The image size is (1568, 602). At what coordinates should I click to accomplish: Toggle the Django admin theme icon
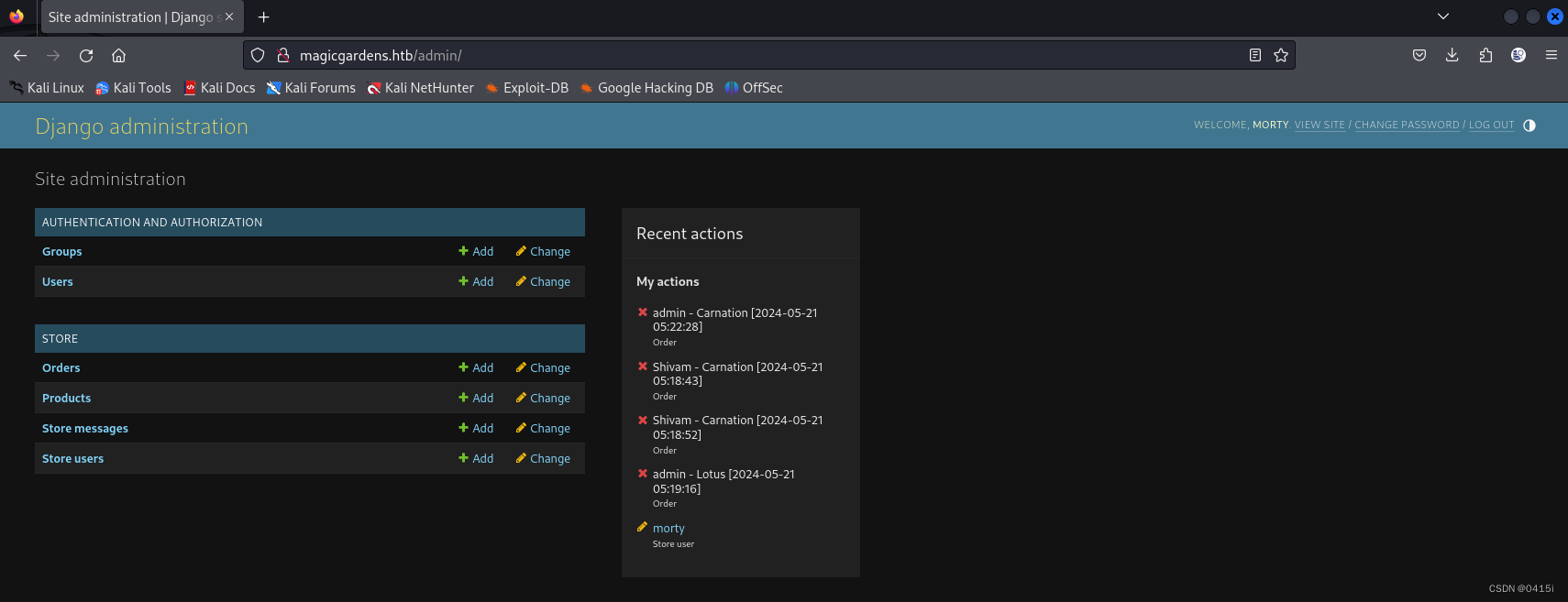(1529, 126)
